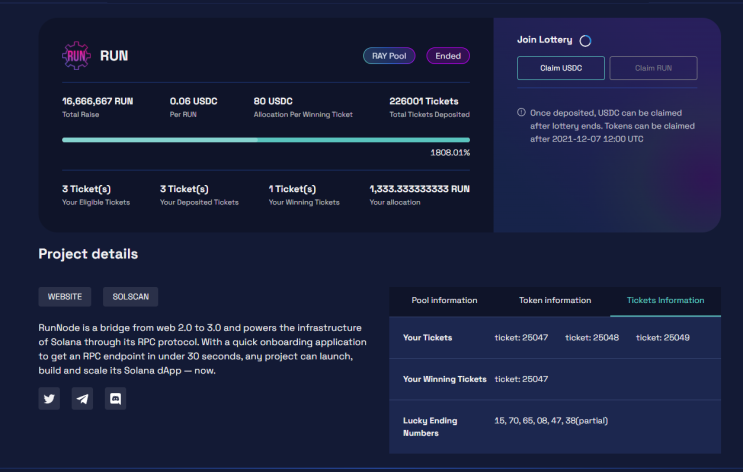Image resolution: width=743 pixels, height=472 pixels.
Task: Click the Your Tickets row label
Action: click(427, 338)
